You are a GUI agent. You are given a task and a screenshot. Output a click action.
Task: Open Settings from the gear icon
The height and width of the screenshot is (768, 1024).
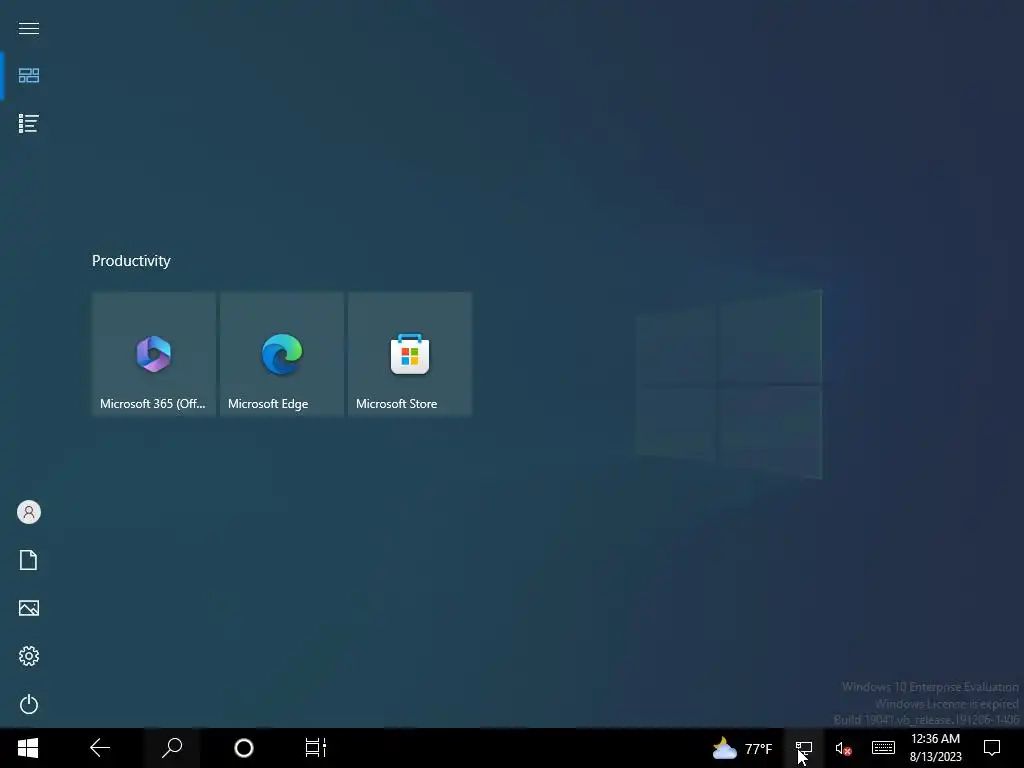(x=29, y=656)
